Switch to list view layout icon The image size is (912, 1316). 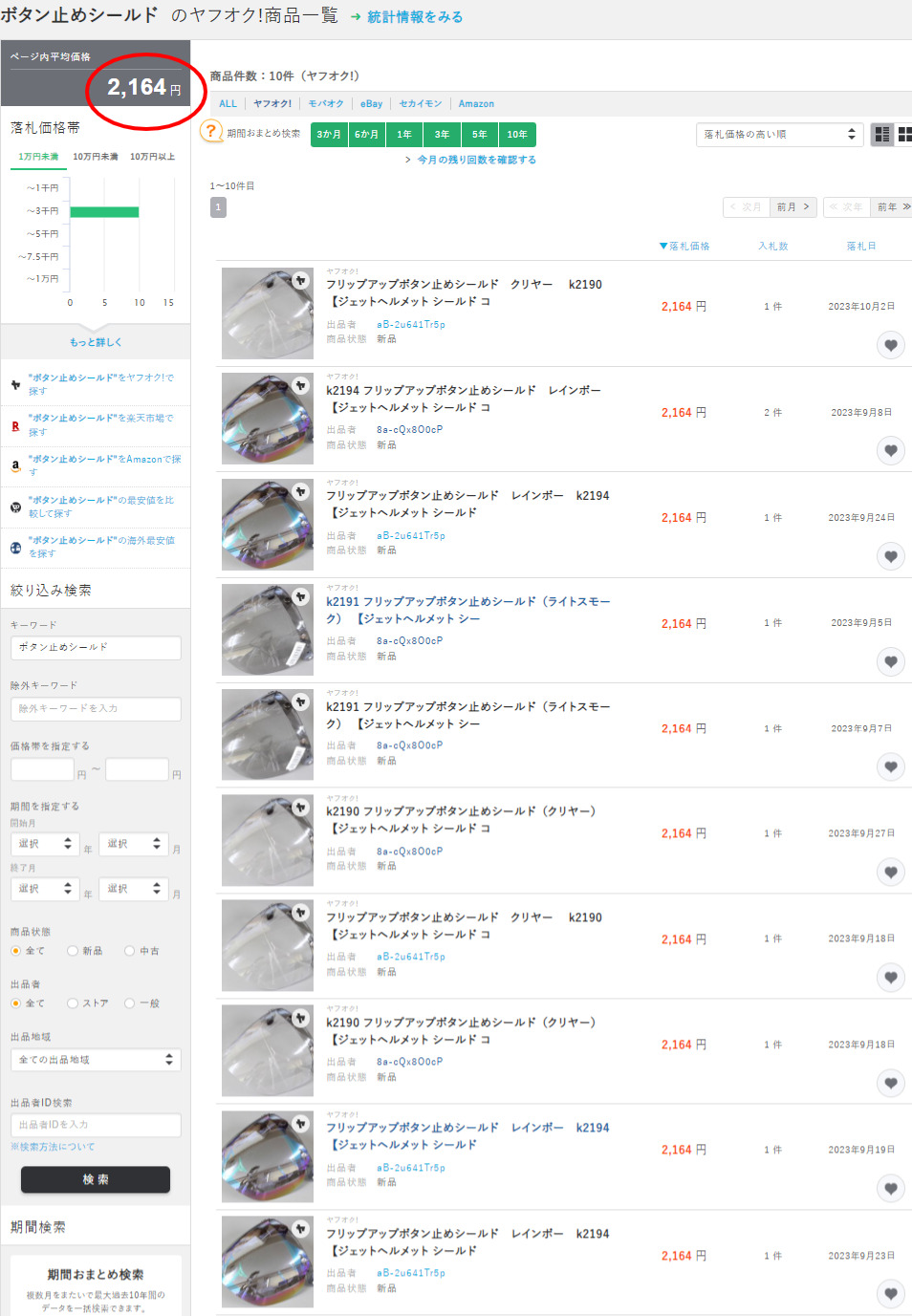(x=882, y=135)
